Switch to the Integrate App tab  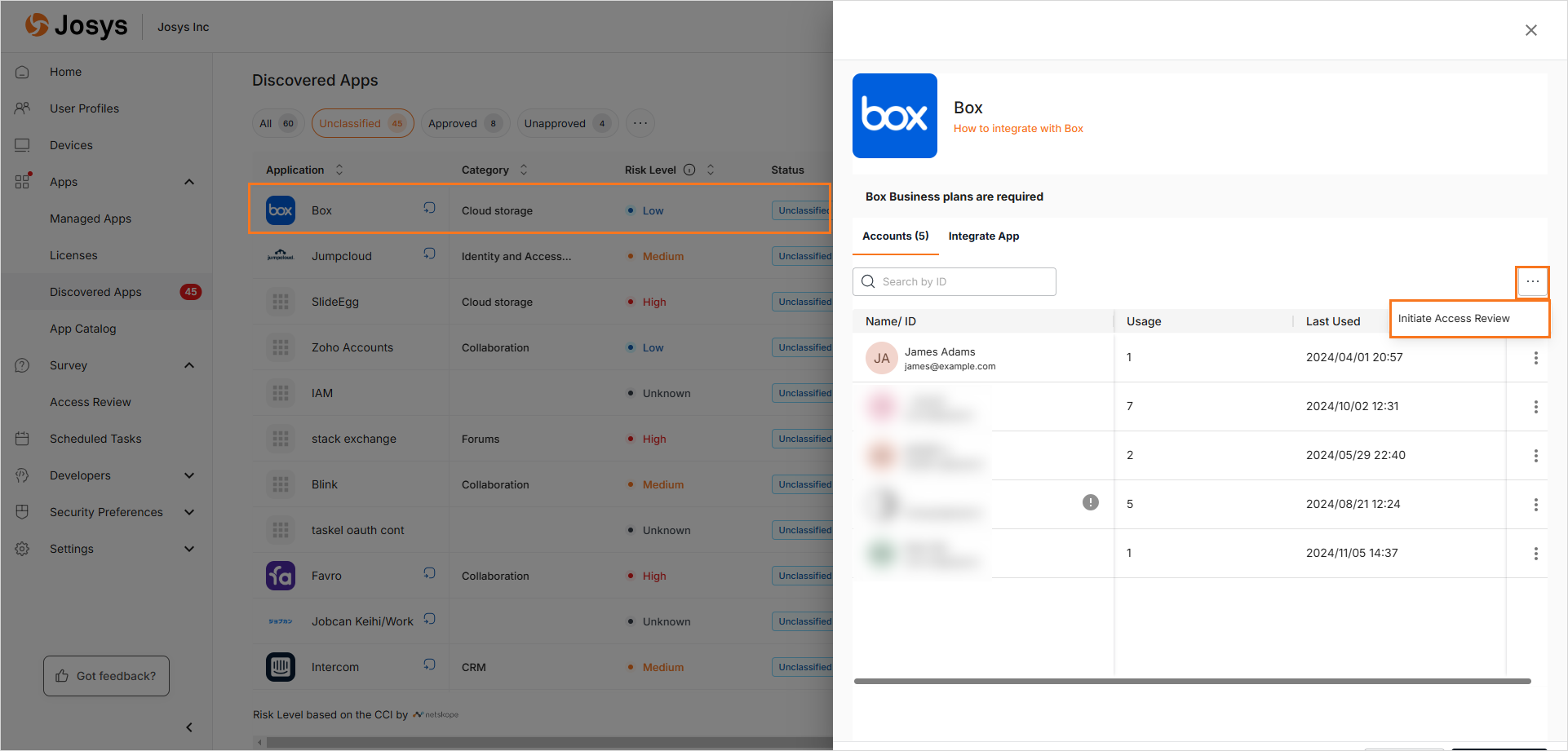pos(984,236)
